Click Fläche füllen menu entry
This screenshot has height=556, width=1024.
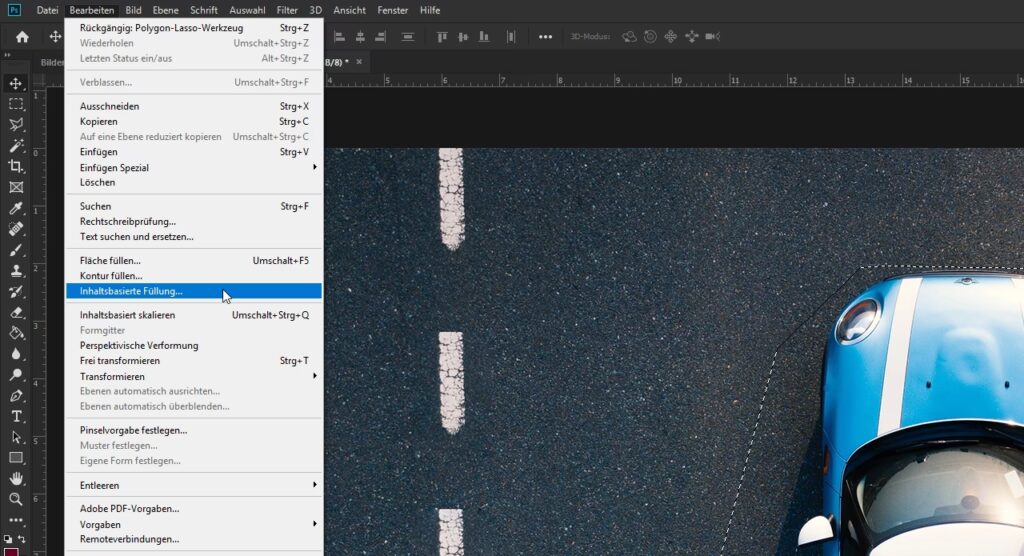click(110, 260)
